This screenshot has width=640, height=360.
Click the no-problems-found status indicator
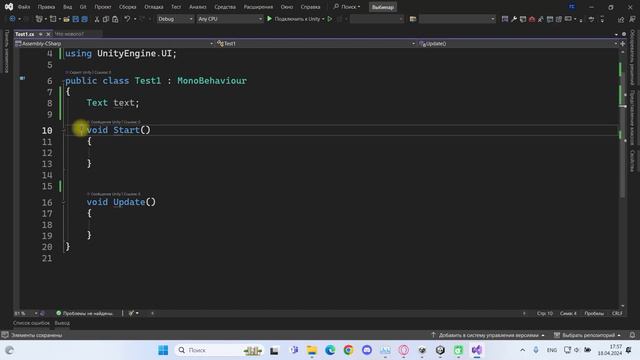pos(84,313)
